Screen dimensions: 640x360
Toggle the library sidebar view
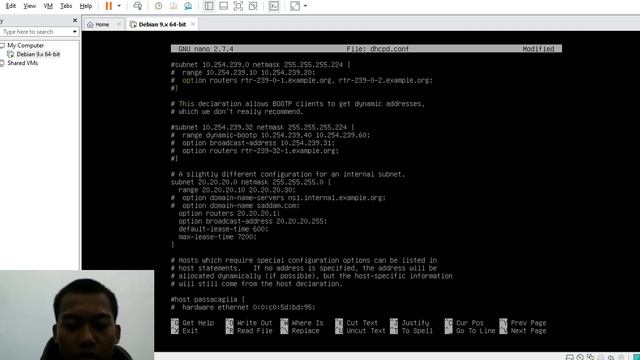[209, 6]
